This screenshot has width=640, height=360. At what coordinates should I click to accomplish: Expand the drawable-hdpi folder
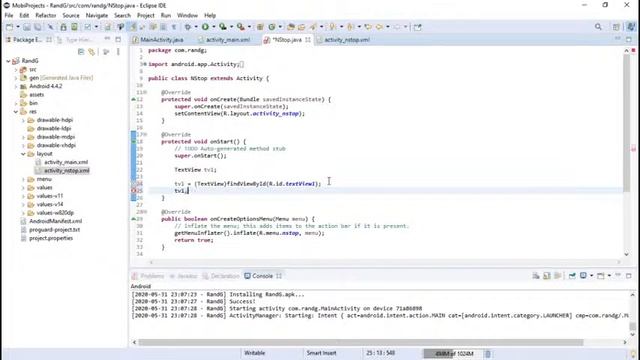23,120
